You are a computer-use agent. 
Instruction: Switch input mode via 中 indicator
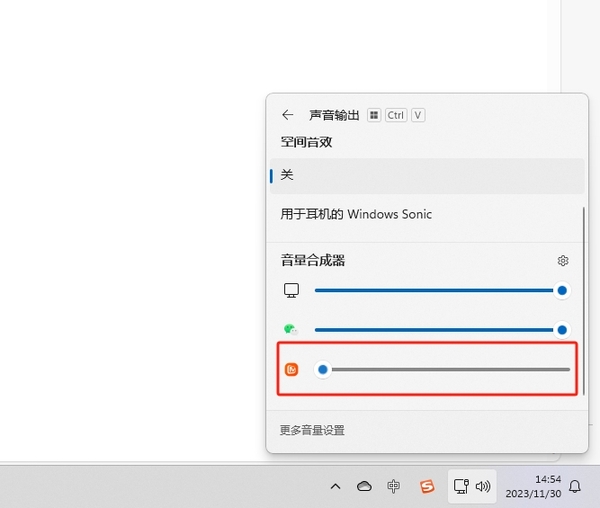[x=393, y=486]
